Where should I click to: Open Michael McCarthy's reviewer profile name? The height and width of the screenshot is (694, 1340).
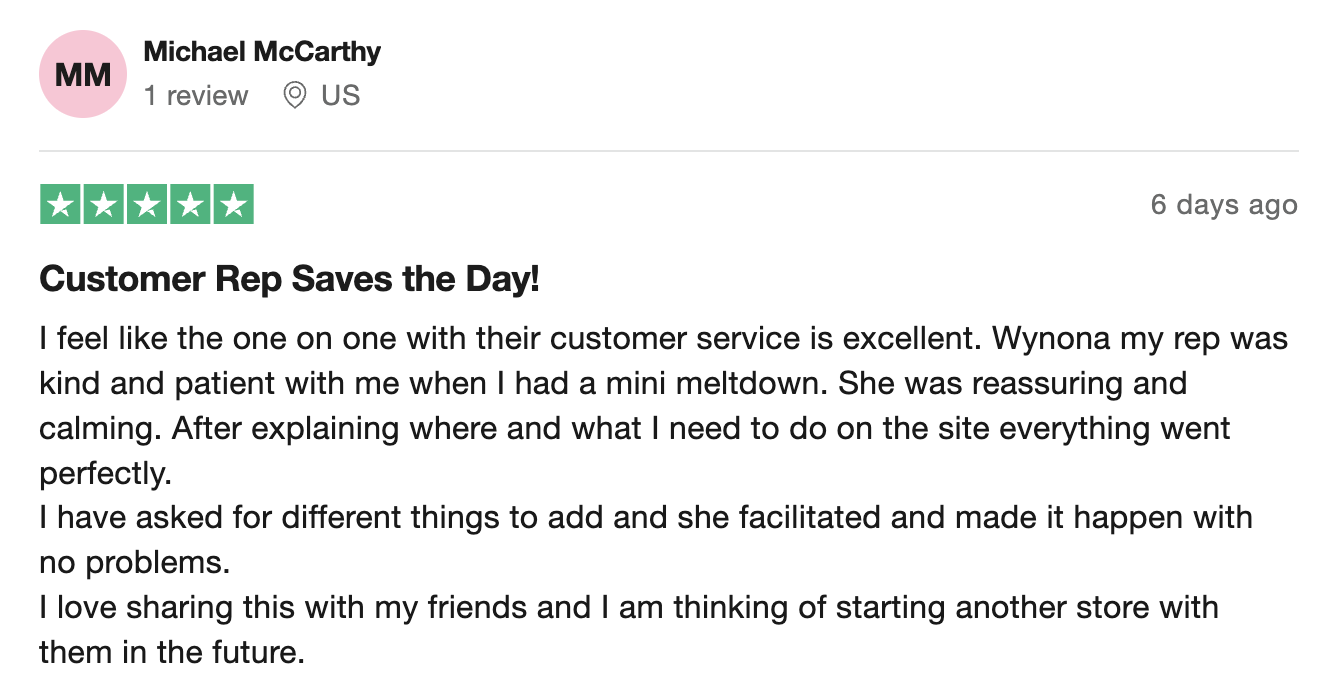(x=262, y=52)
